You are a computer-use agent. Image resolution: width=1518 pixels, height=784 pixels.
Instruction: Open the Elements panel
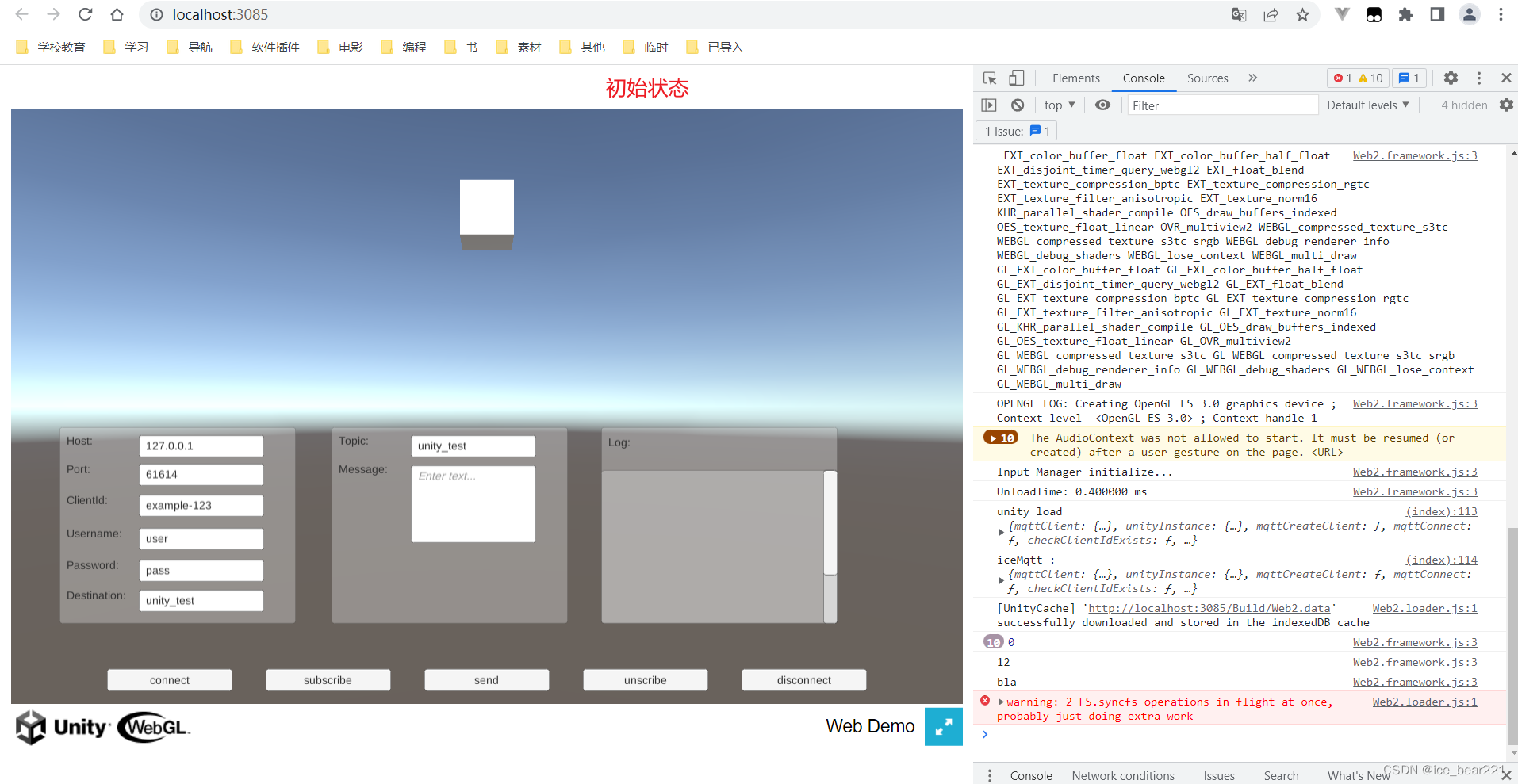1075,78
